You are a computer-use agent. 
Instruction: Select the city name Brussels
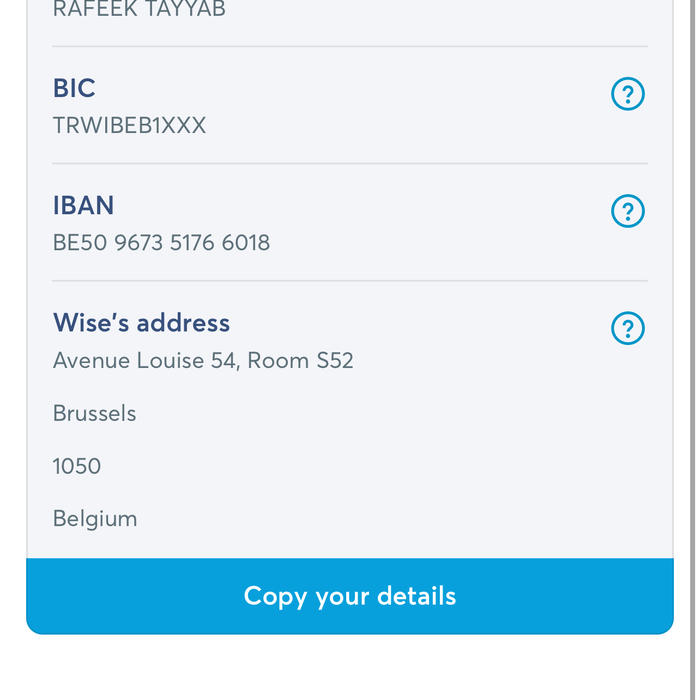94,413
